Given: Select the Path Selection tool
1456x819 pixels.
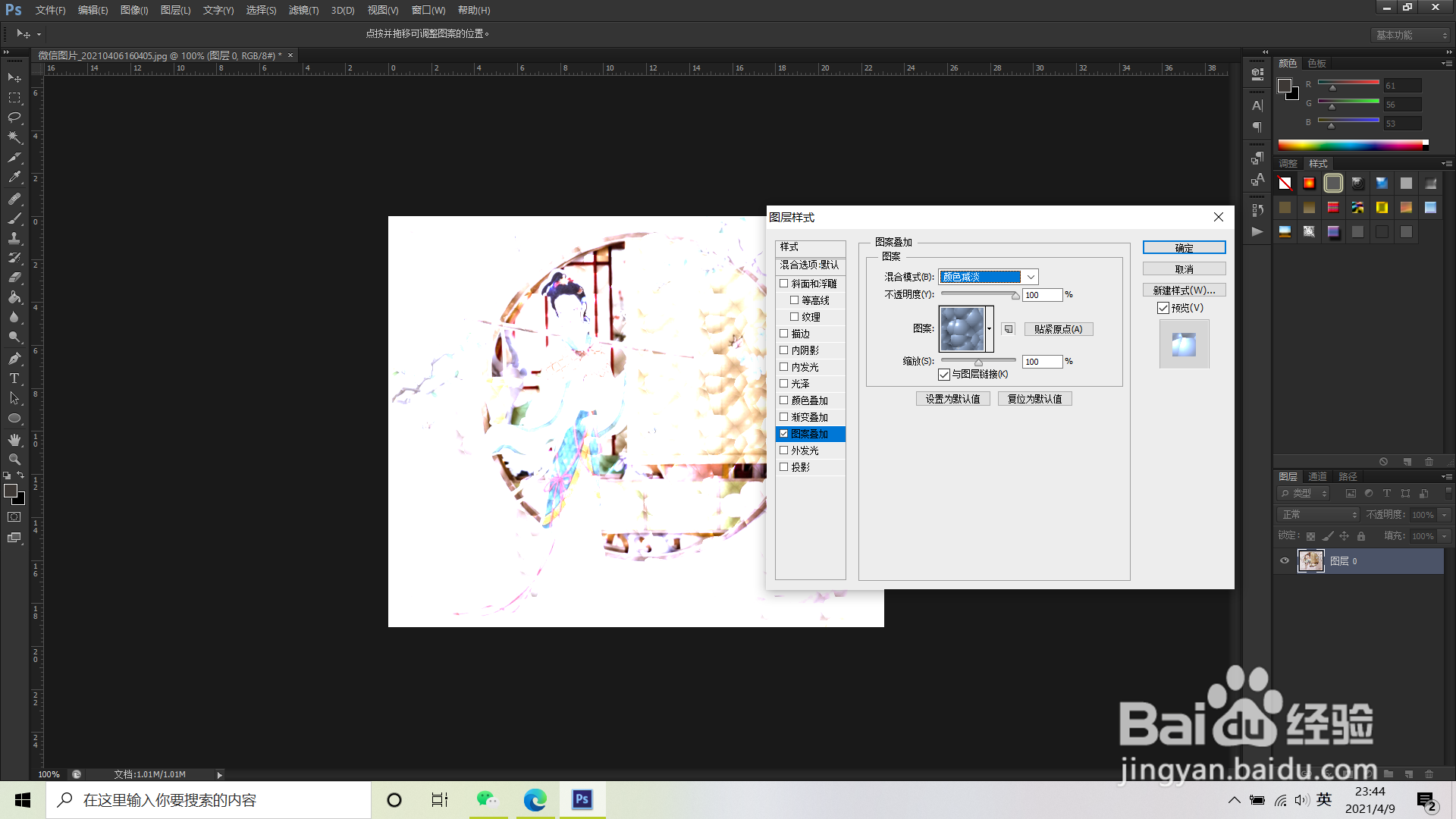Looking at the screenshot, I should [14, 397].
